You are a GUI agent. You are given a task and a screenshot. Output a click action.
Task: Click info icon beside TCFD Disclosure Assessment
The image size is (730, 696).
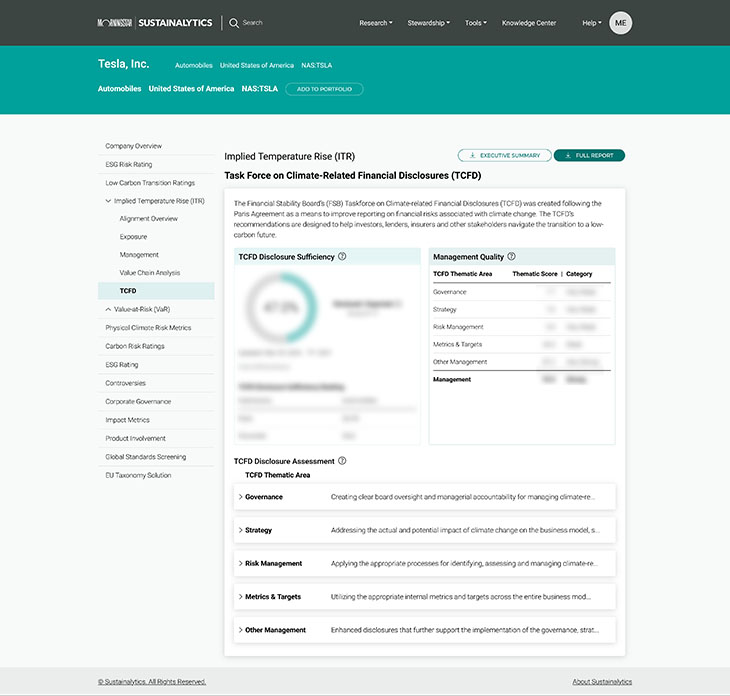[x=342, y=461]
